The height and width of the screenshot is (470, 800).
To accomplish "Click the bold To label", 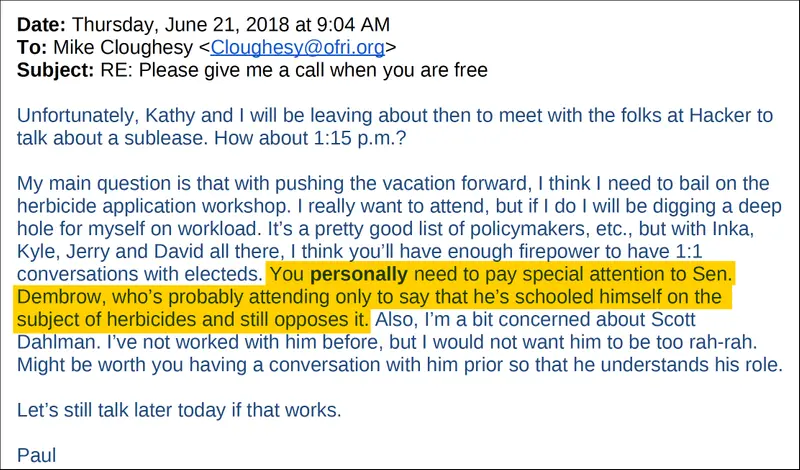I will coord(32,47).
